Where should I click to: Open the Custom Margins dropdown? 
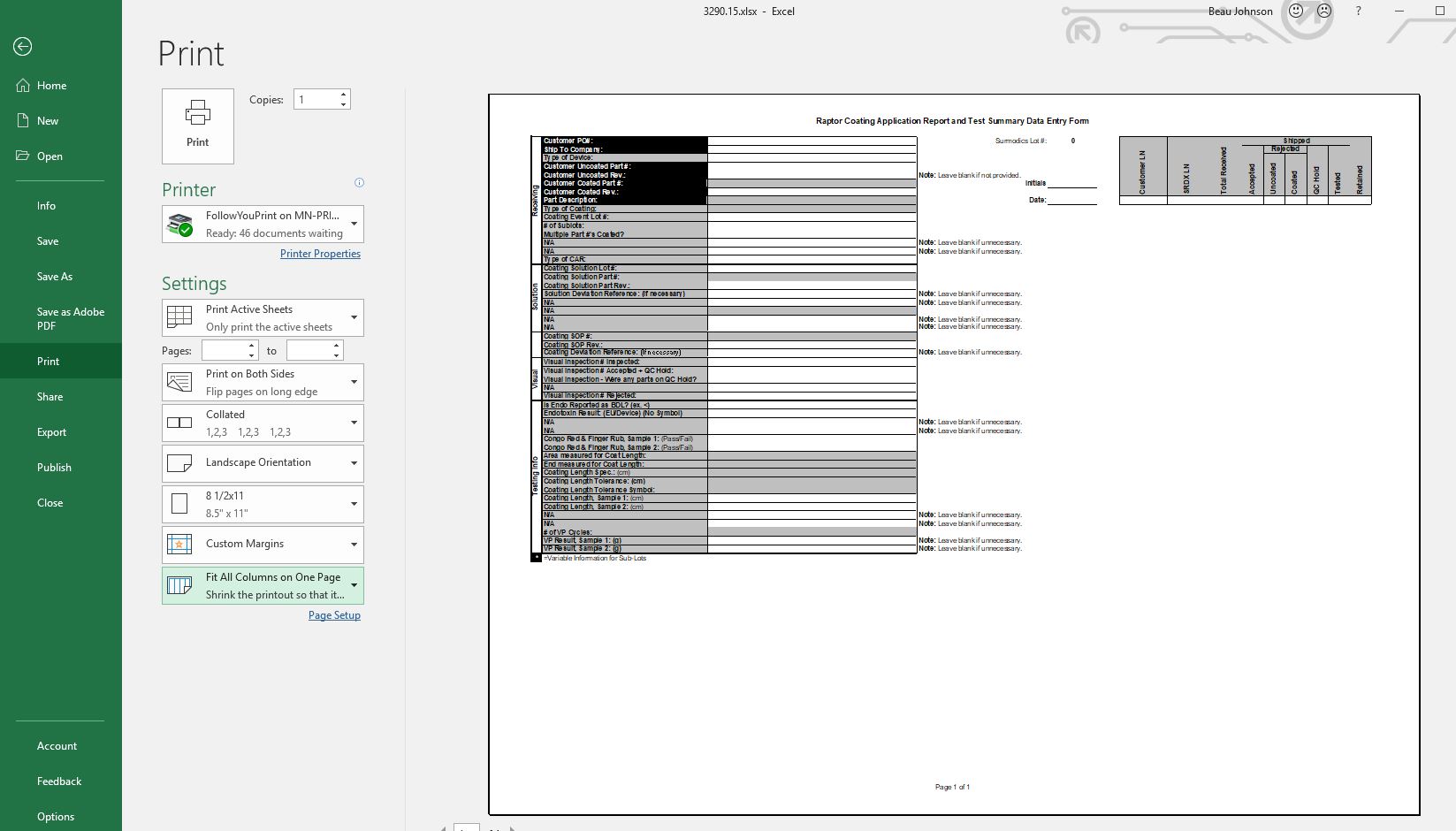pos(263,545)
